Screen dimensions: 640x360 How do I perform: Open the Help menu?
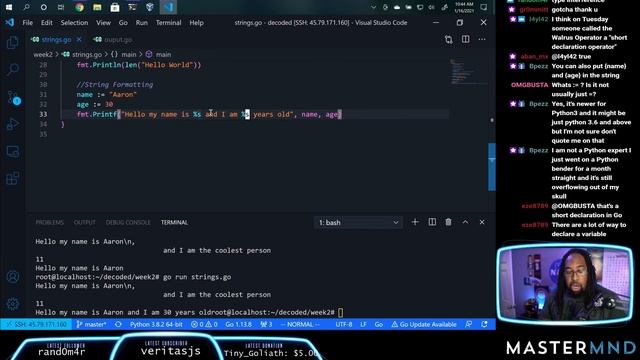click(x=196, y=22)
